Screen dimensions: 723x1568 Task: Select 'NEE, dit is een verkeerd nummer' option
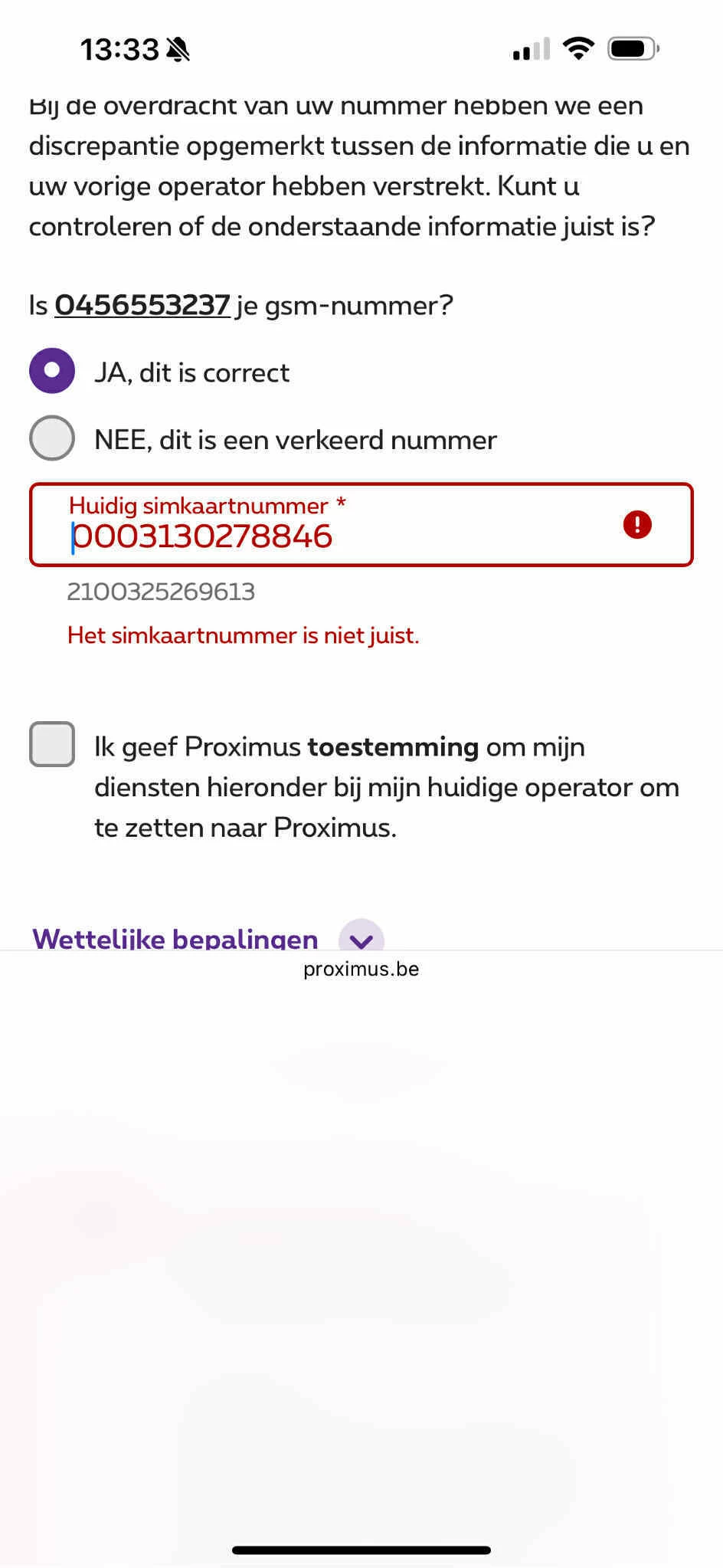coord(52,438)
